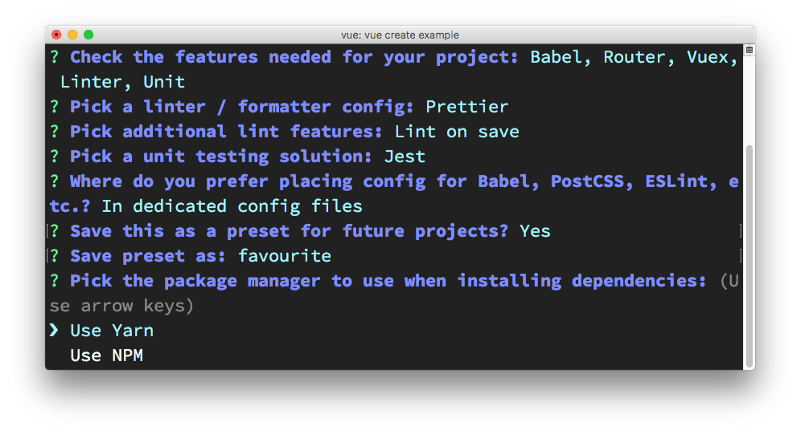
Task: Click the "Lint on save" answer
Action: [457, 131]
